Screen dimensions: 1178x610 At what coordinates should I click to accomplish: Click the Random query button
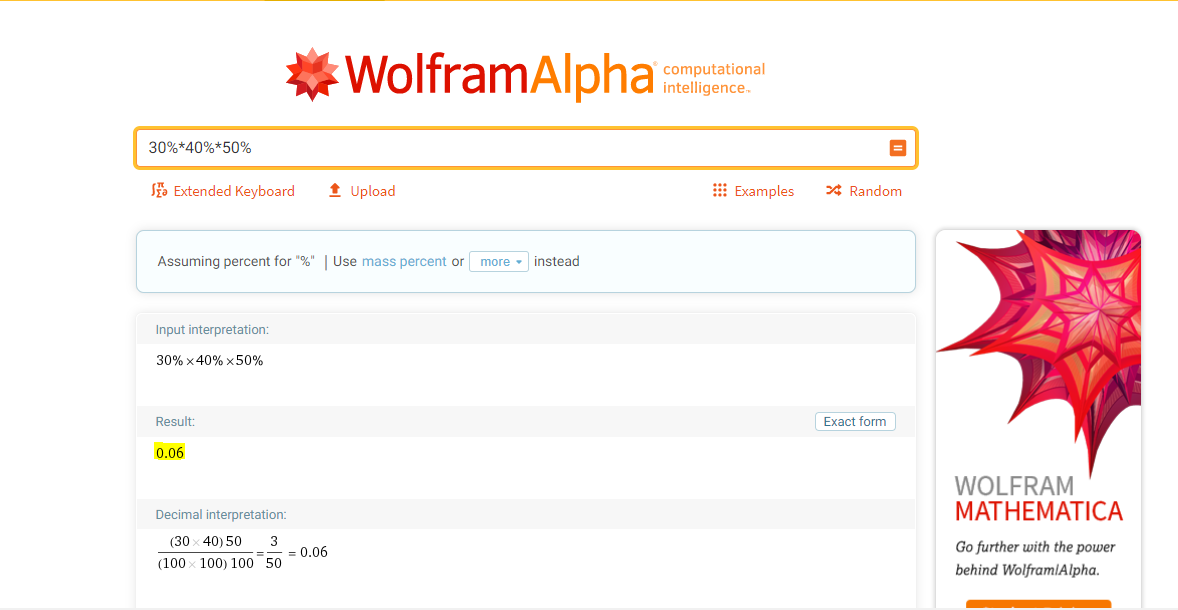tap(864, 191)
